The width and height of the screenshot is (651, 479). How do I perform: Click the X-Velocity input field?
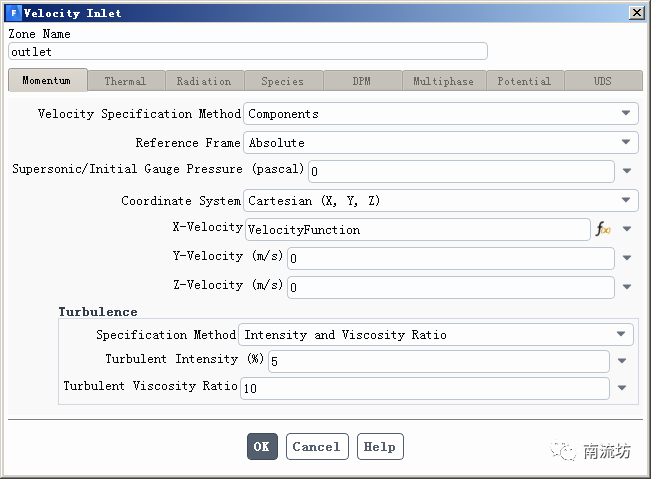pyautogui.click(x=417, y=230)
